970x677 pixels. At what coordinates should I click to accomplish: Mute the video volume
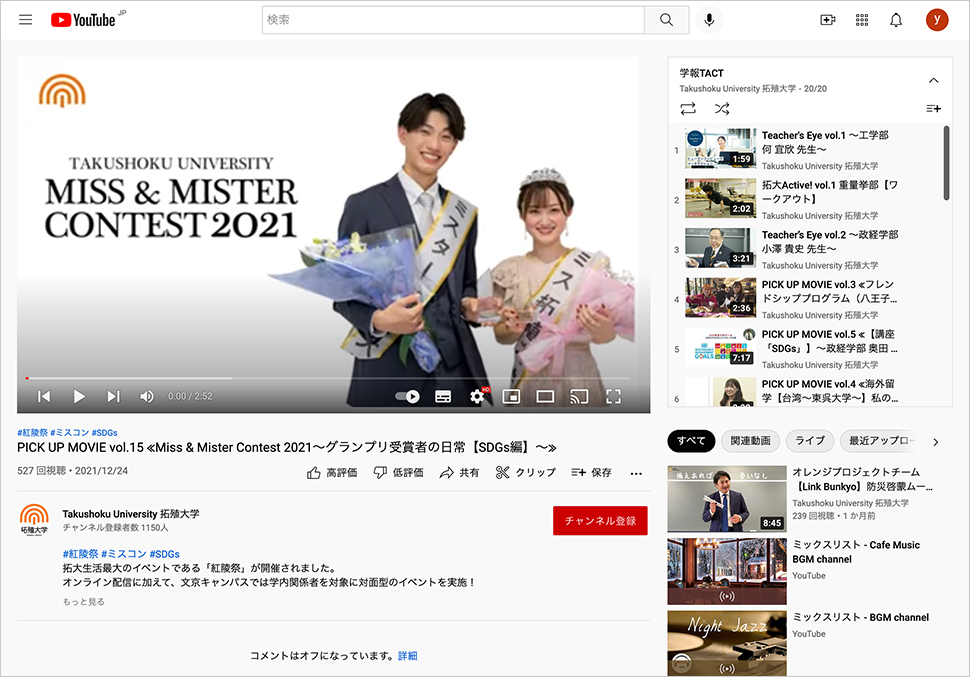(x=147, y=396)
